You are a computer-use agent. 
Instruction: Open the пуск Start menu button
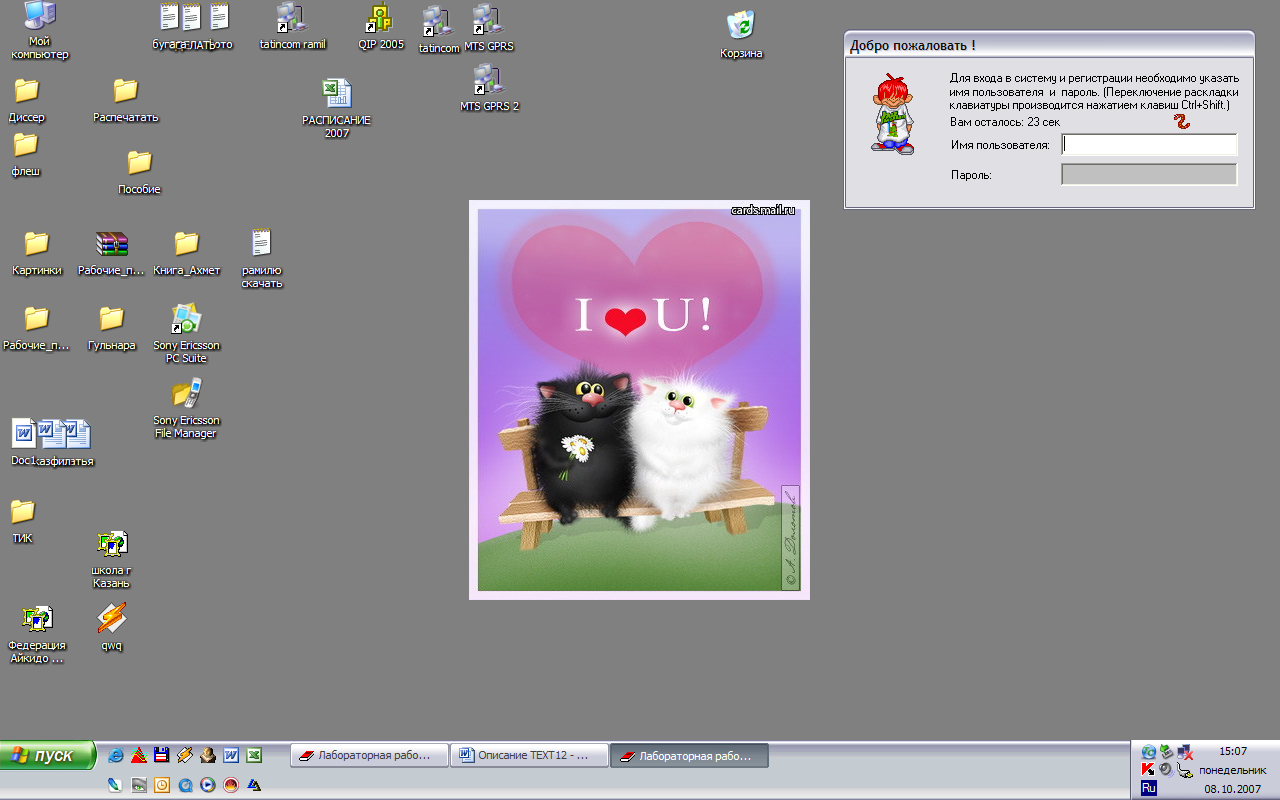click(47, 755)
